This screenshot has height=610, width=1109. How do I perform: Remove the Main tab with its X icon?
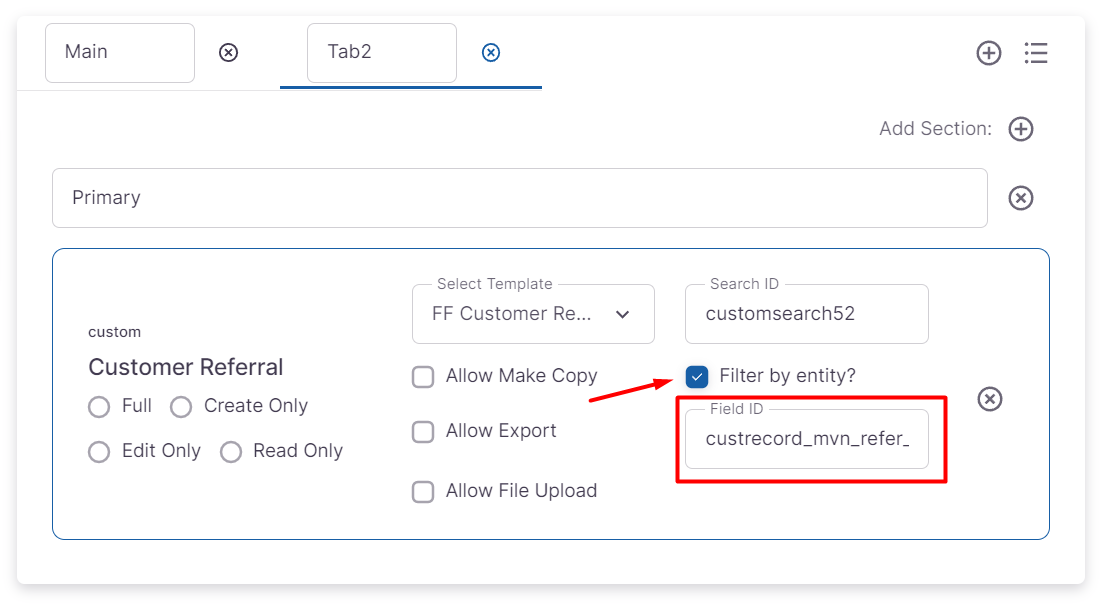pos(229,52)
